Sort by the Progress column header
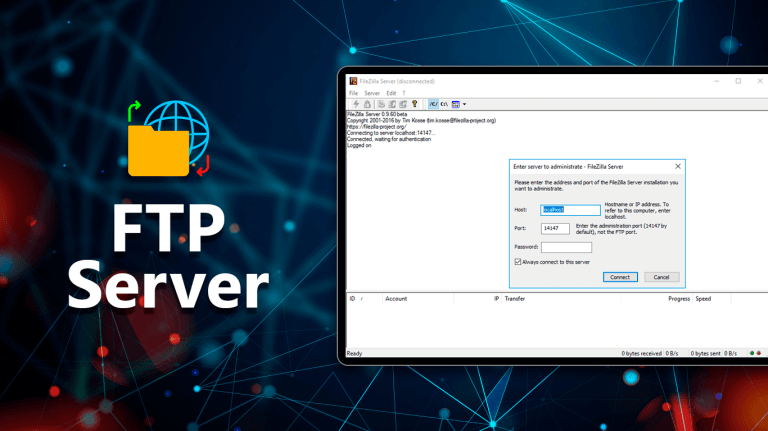768x431 pixels. pyautogui.click(x=656, y=299)
